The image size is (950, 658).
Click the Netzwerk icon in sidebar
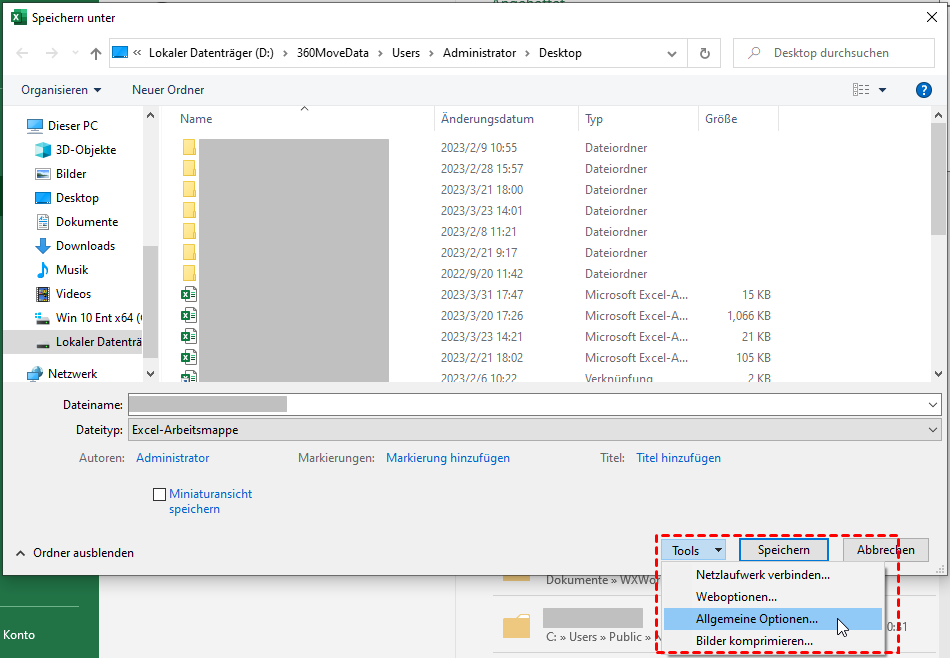coord(36,374)
